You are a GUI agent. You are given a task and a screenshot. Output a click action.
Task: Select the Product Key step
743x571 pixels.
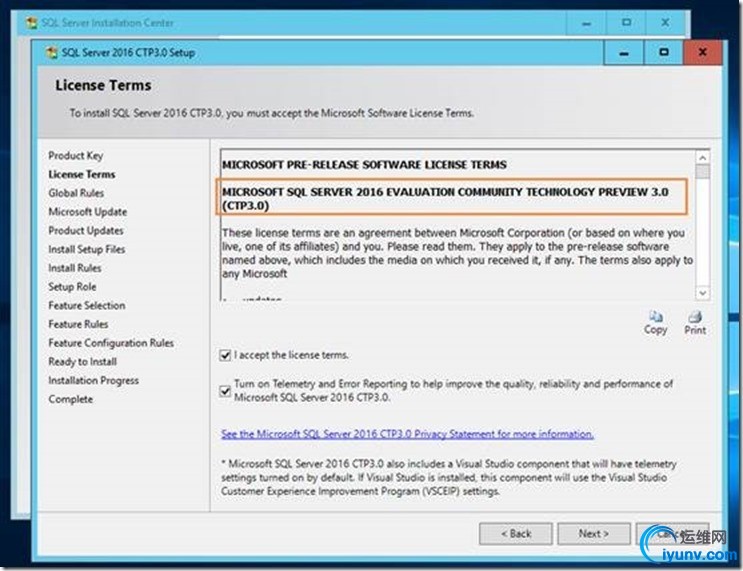[75, 155]
